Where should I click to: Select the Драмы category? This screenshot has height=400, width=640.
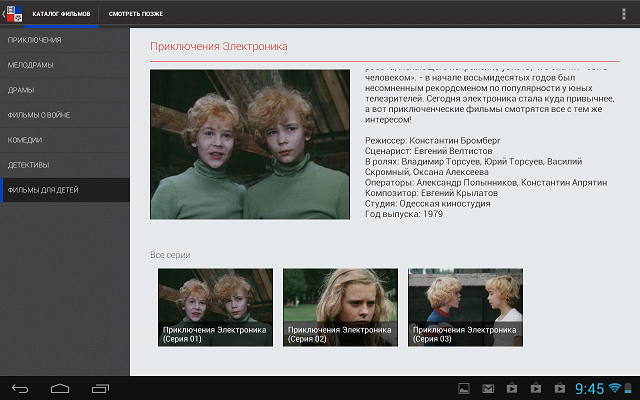click(x=65, y=90)
